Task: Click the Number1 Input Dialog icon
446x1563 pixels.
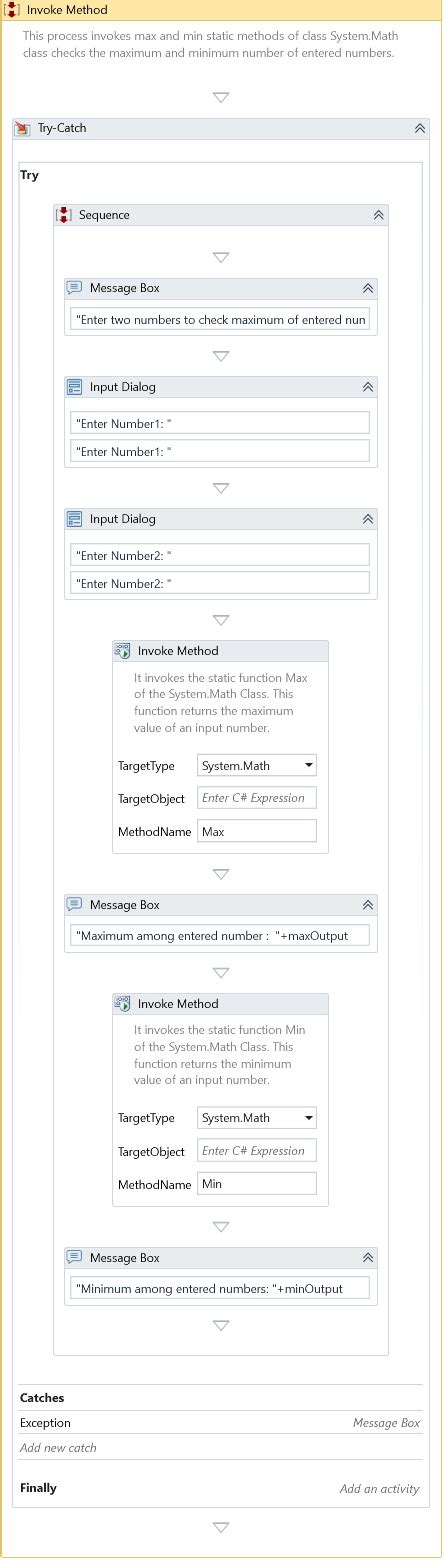Action: click(75, 387)
